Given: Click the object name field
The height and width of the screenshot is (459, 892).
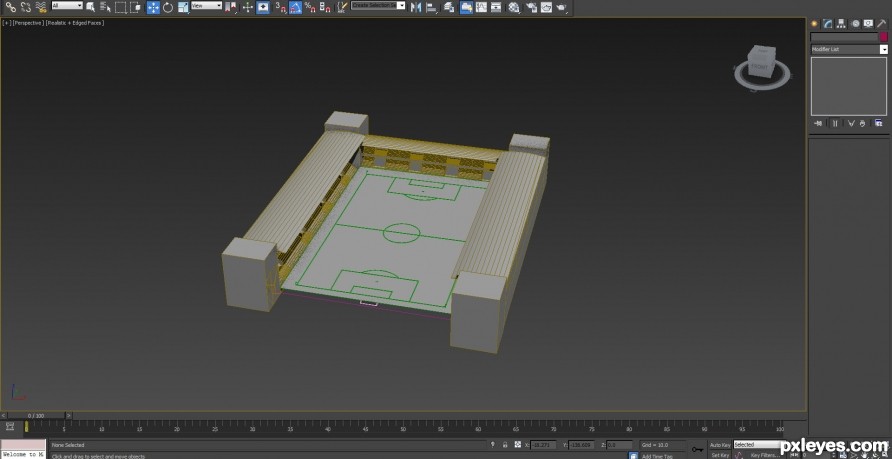Looking at the screenshot, I should pyautogui.click(x=844, y=36).
